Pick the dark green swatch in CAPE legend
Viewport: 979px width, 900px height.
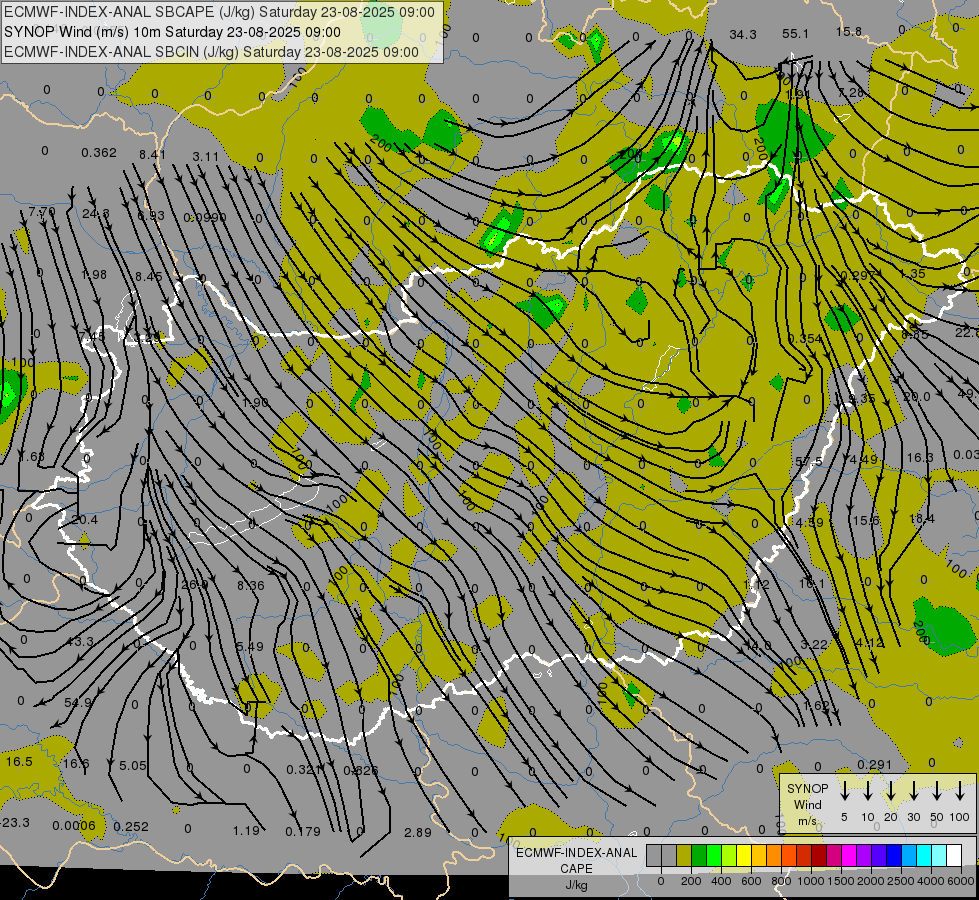click(x=699, y=855)
